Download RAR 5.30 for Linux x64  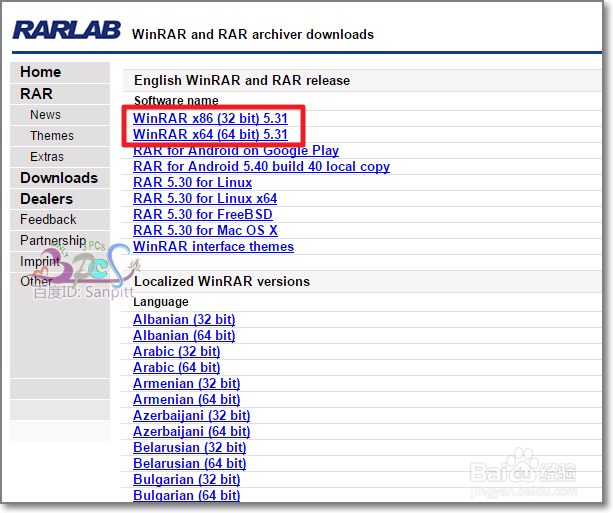[205, 199]
